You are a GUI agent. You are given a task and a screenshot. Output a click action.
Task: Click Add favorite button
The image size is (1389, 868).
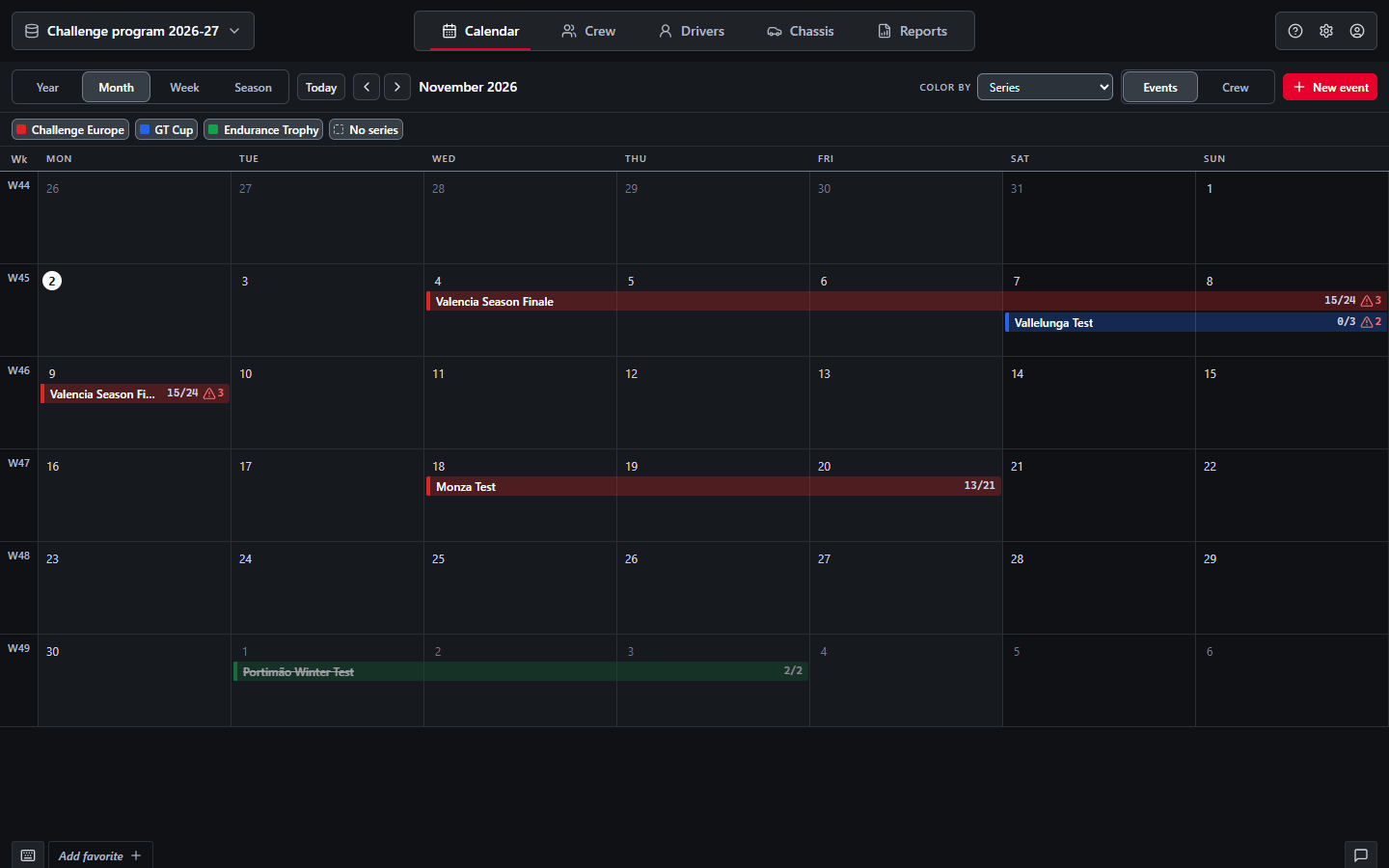point(100,855)
